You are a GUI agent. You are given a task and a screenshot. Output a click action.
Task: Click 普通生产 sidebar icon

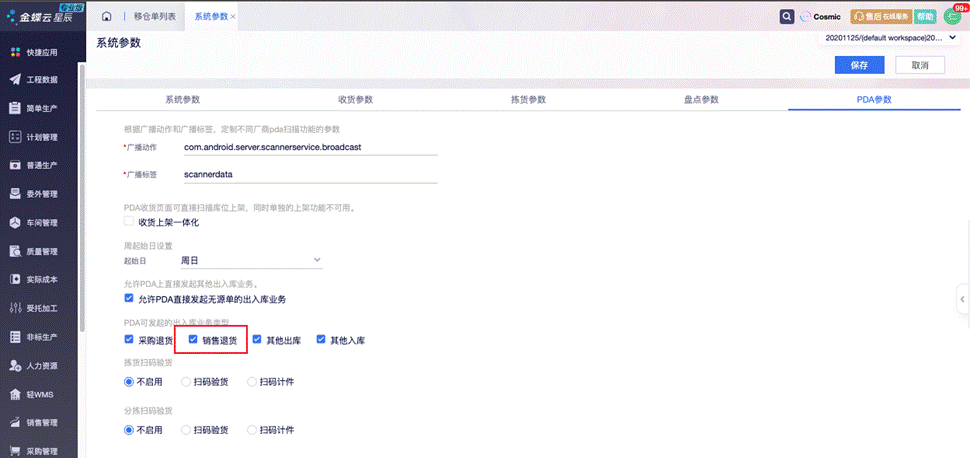coord(15,165)
